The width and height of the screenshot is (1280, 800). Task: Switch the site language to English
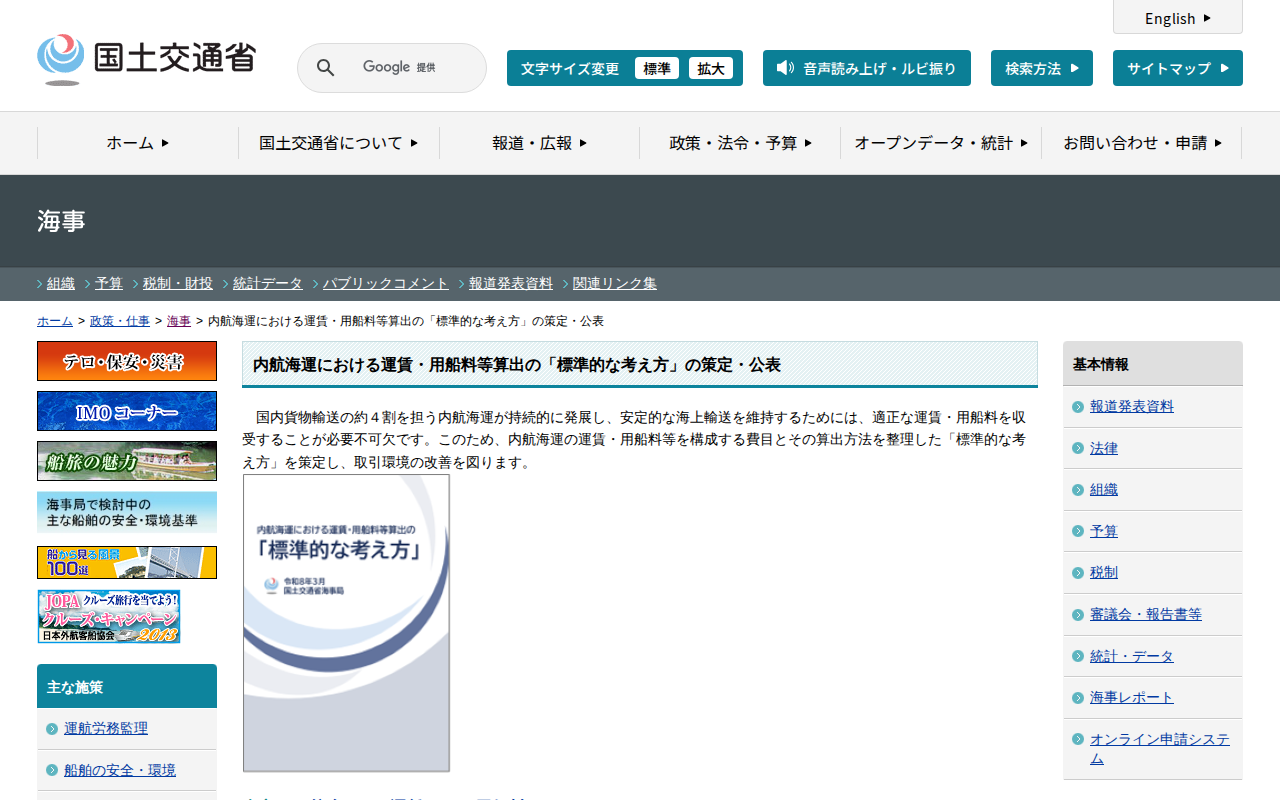(x=1178, y=18)
